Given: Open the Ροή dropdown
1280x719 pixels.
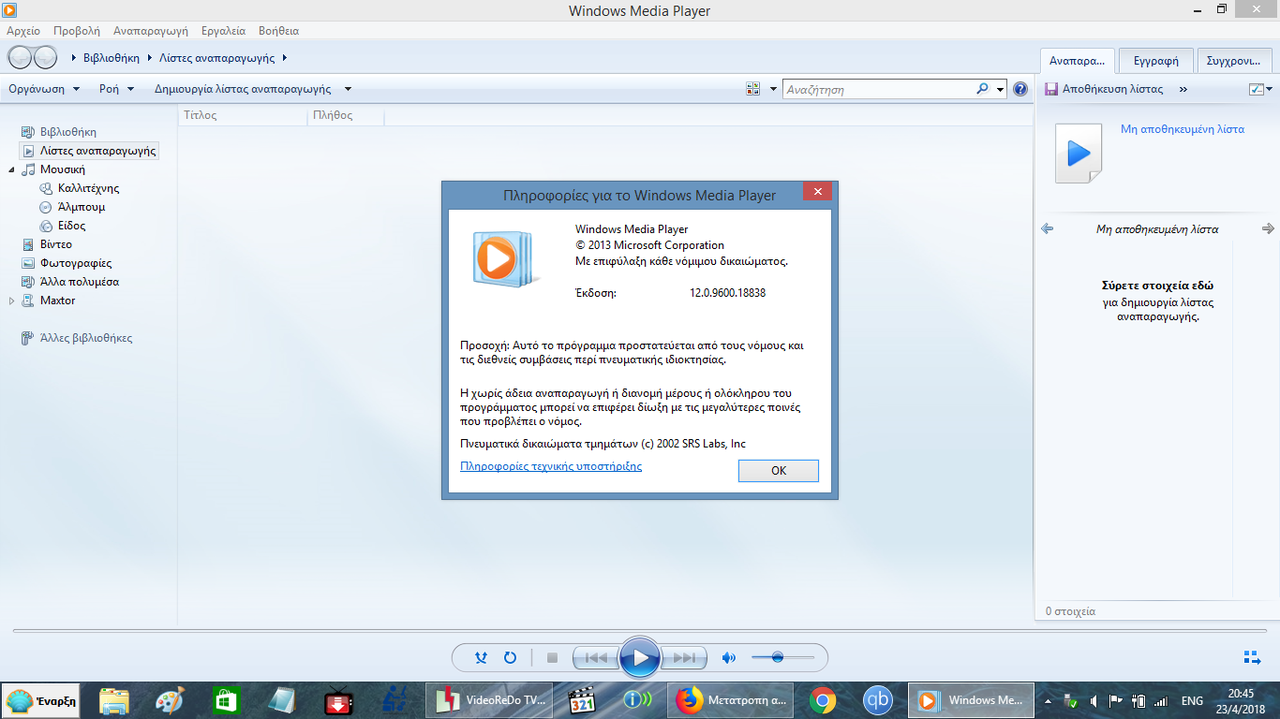Looking at the screenshot, I should click(x=117, y=89).
